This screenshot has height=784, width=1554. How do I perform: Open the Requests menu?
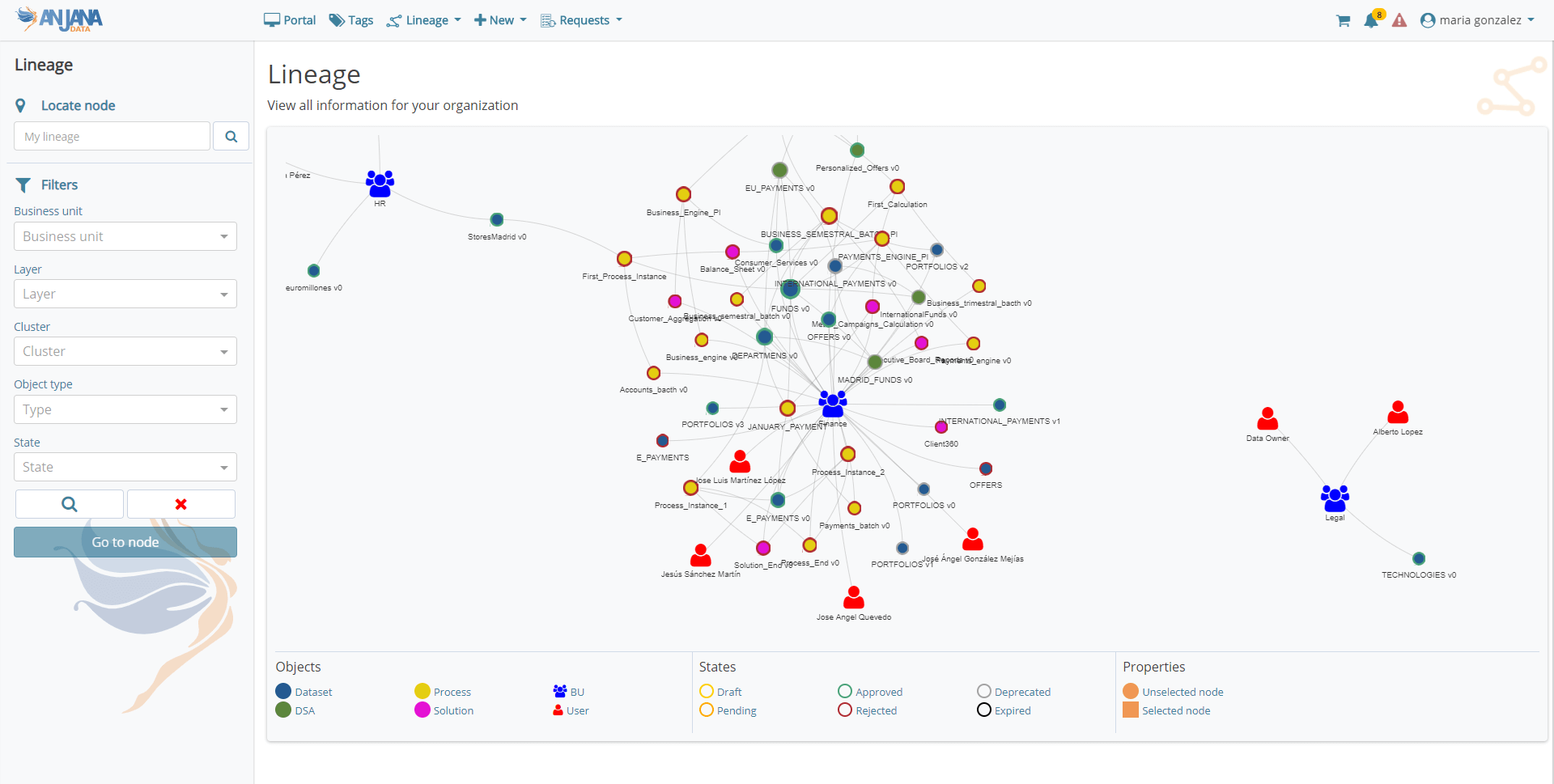[x=581, y=20]
